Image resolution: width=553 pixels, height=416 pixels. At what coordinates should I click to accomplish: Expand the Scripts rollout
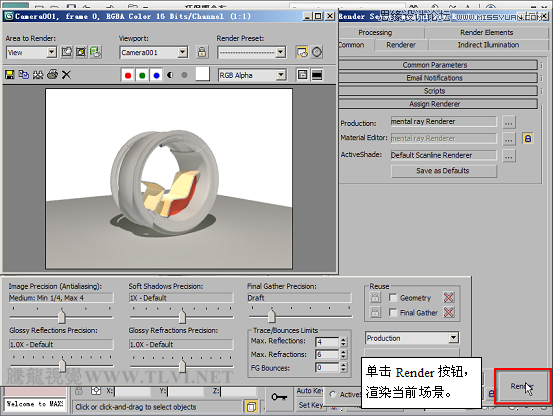coord(437,91)
